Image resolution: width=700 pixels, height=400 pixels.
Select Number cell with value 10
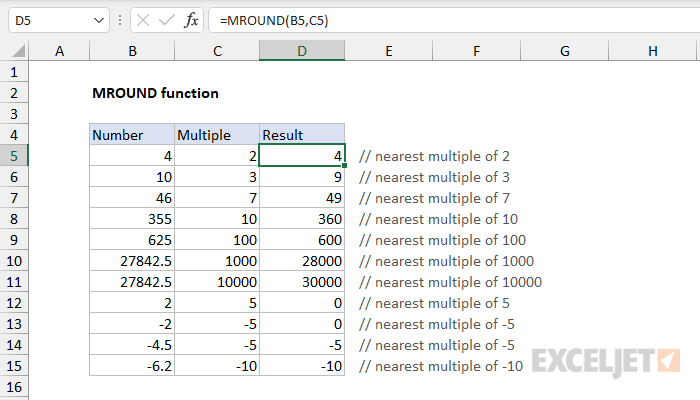(x=132, y=177)
